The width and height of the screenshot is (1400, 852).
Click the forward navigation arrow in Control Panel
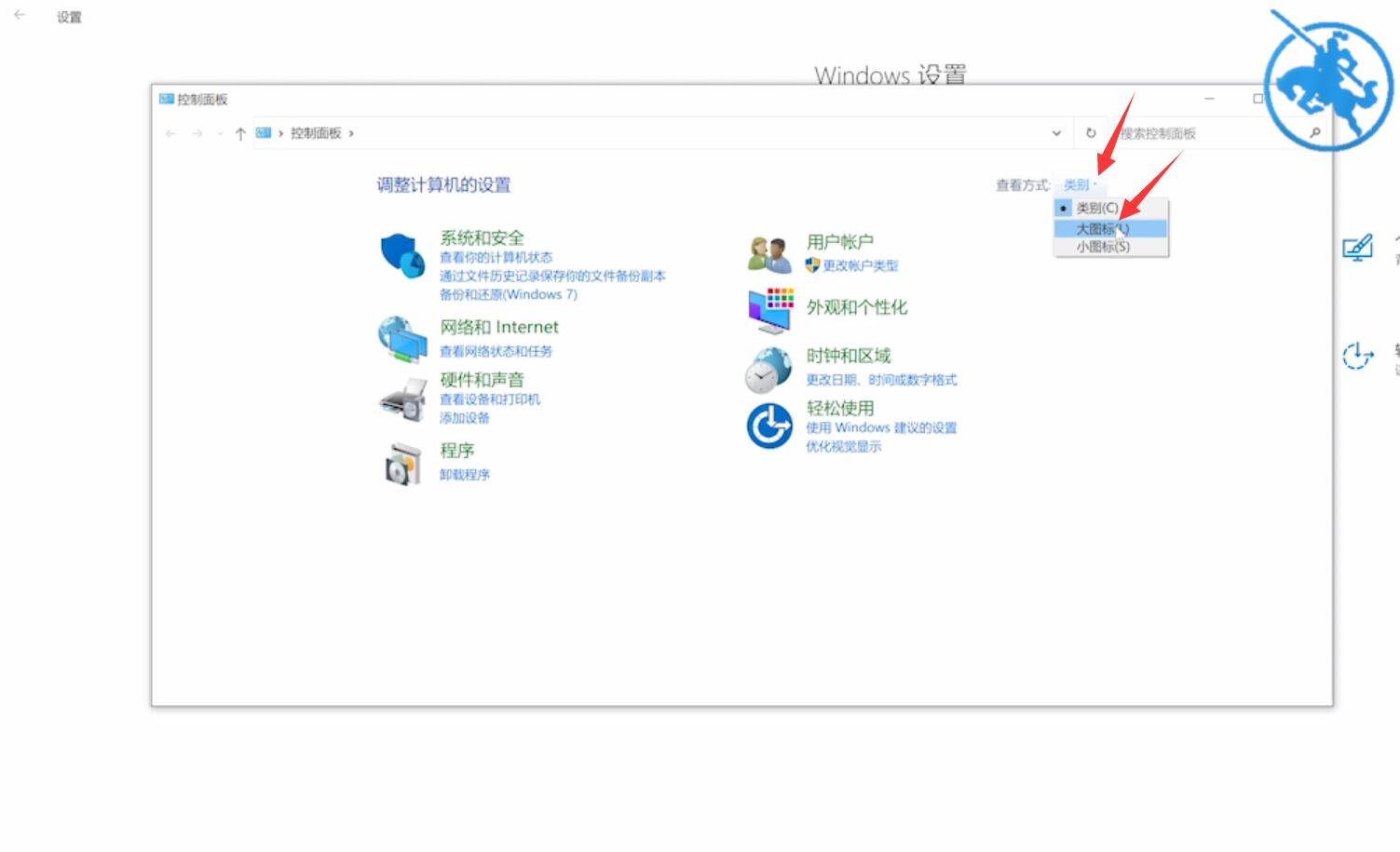click(197, 133)
